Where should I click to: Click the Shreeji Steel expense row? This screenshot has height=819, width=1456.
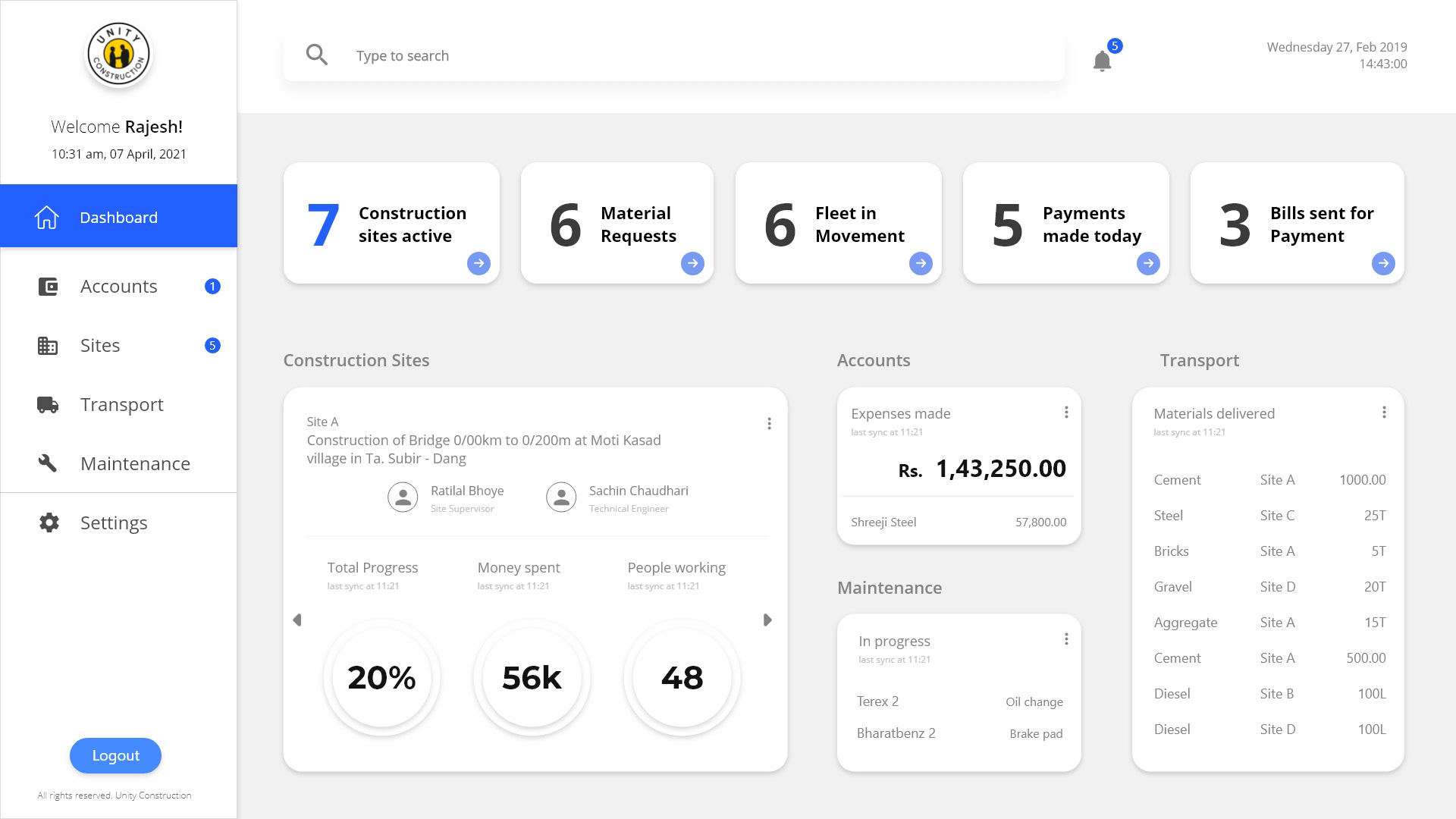click(x=959, y=522)
